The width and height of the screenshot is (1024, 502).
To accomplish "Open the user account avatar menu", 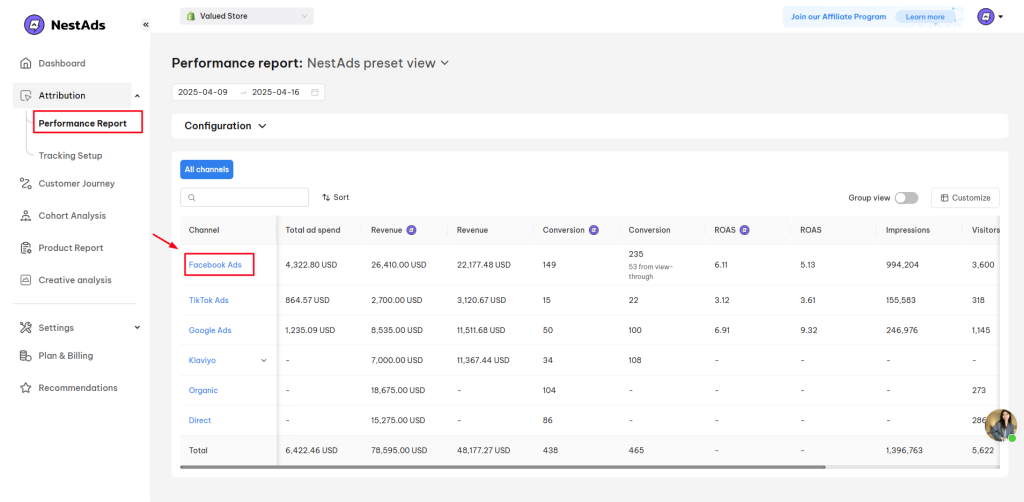I will pyautogui.click(x=985, y=16).
